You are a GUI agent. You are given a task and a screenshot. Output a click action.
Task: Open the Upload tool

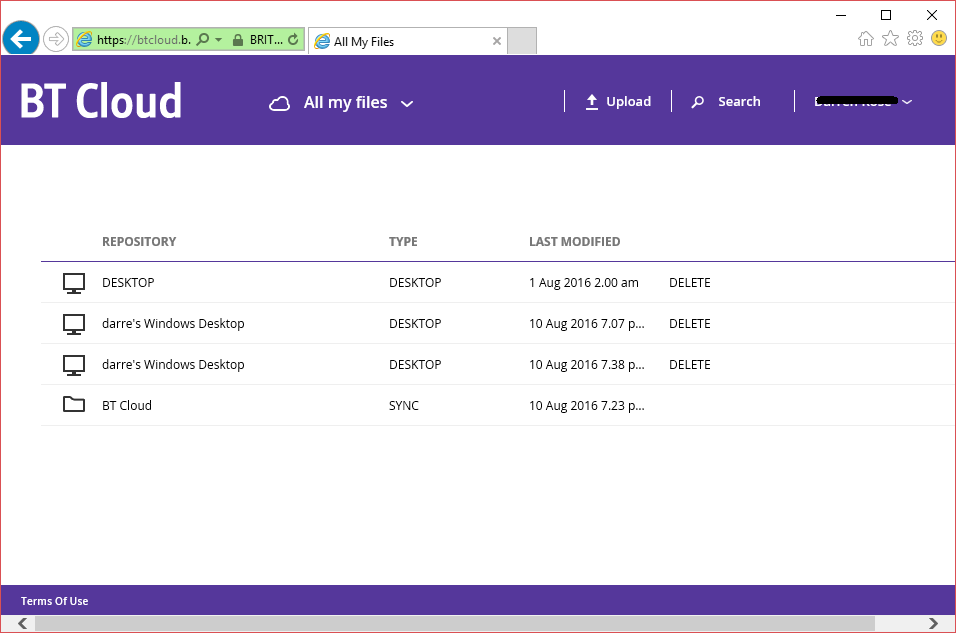coord(618,101)
